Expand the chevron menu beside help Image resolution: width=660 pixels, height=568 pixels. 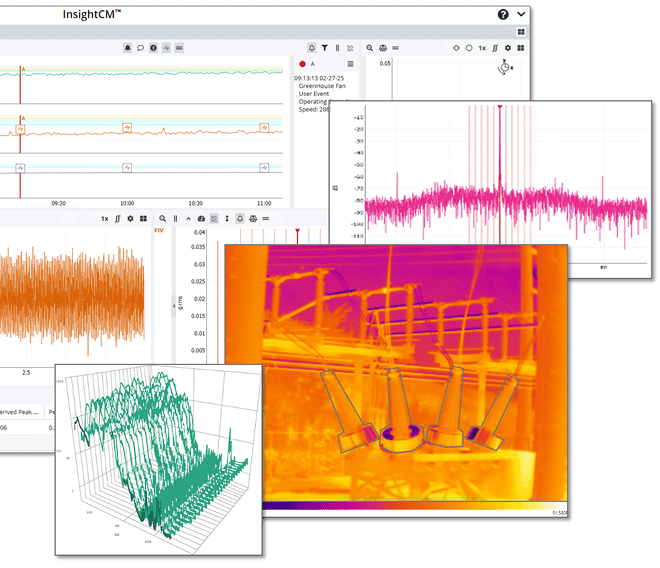(x=521, y=14)
